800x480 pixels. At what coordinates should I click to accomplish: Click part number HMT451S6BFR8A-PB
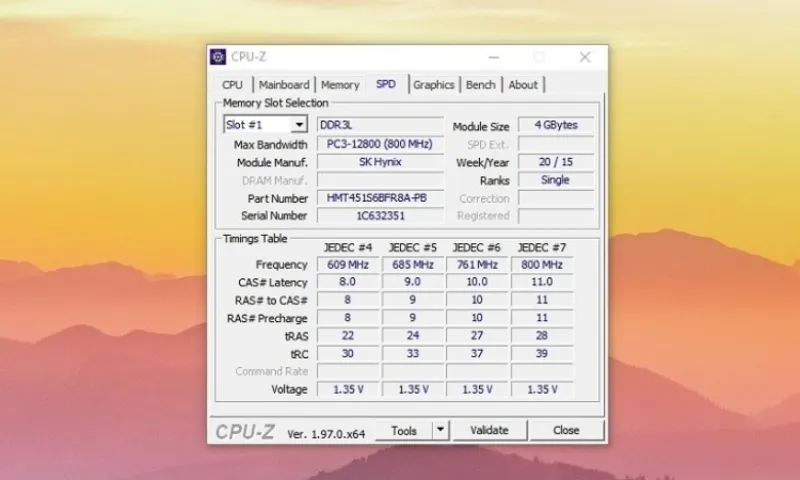380,198
